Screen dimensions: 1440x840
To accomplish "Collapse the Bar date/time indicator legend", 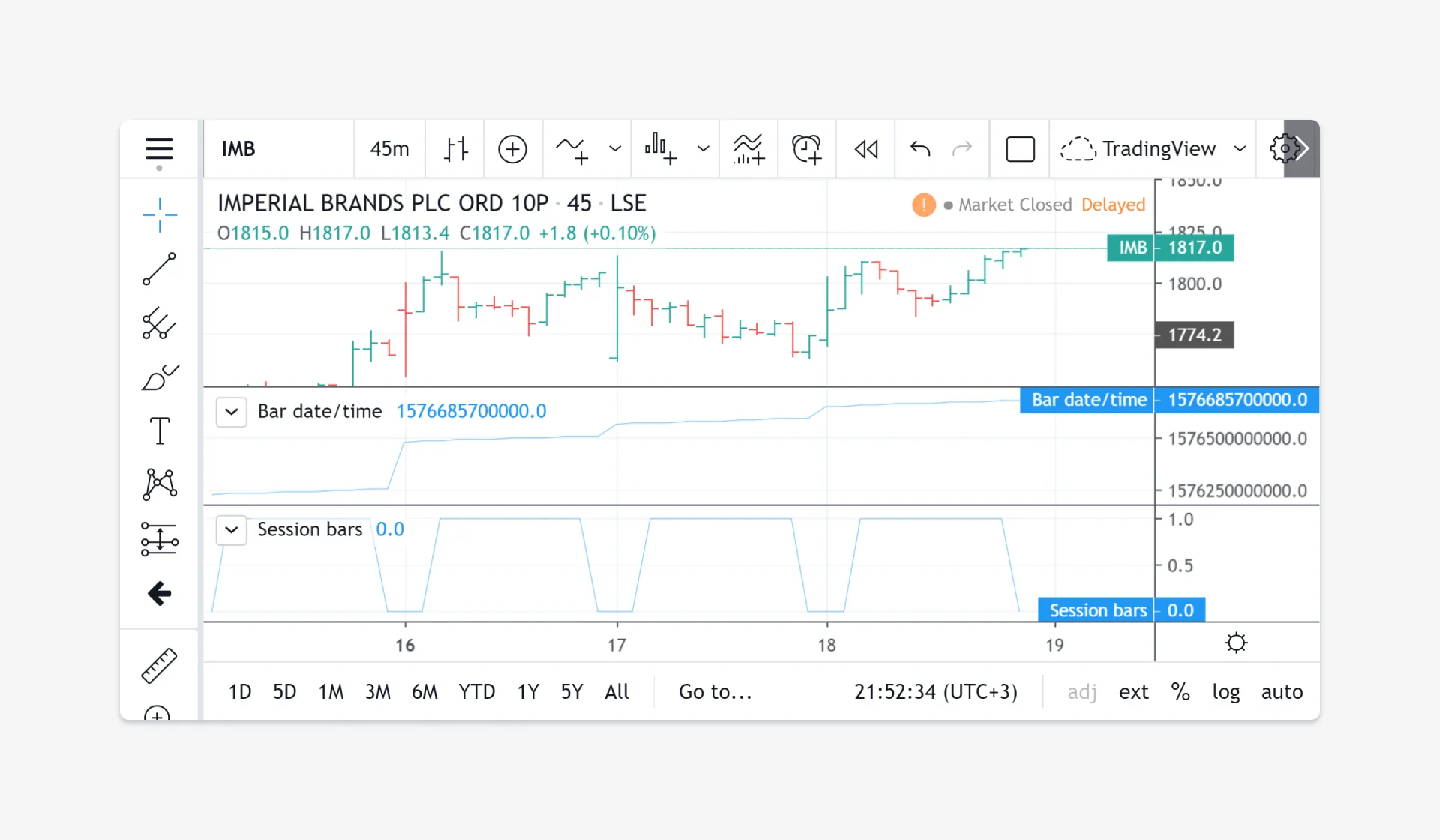I will point(232,412).
